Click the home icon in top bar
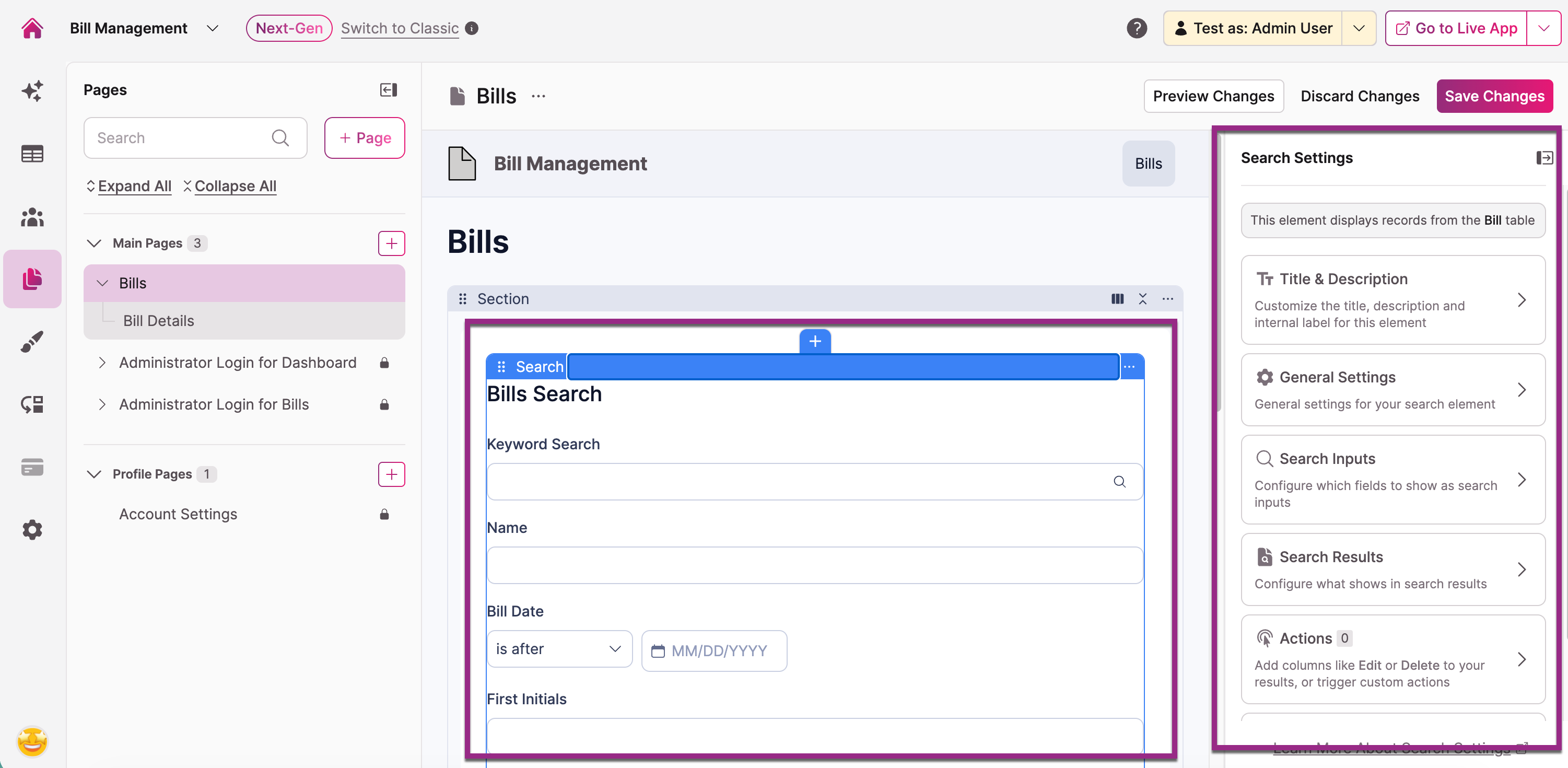The width and height of the screenshot is (1568, 768). [32, 28]
